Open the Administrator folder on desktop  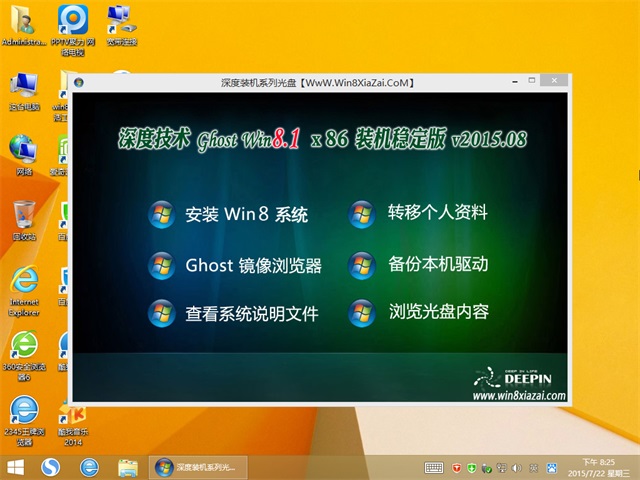(x=24, y=24)
